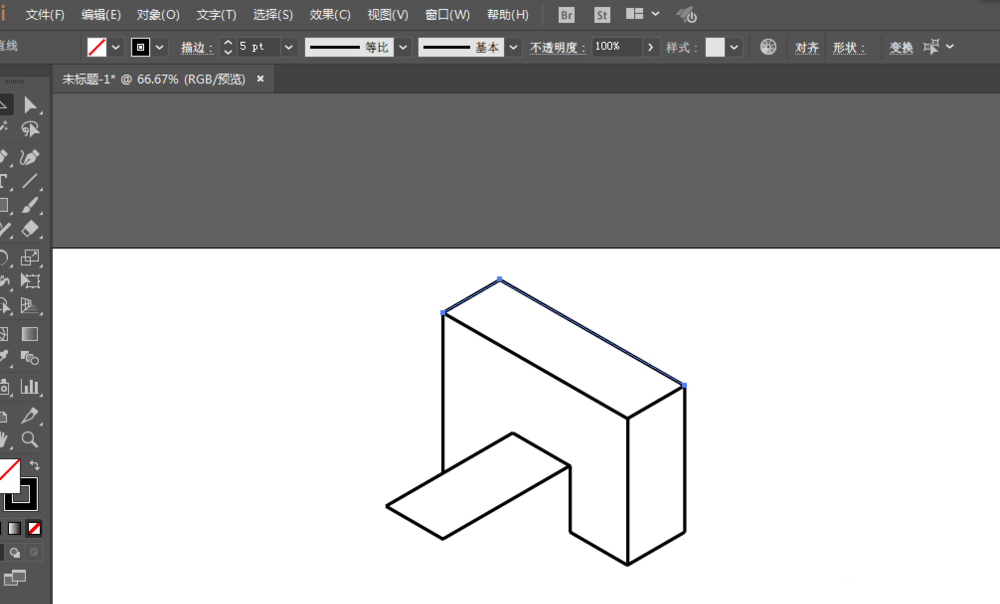
Task: Open the 变换 transform panel
Action: (901, 47)
